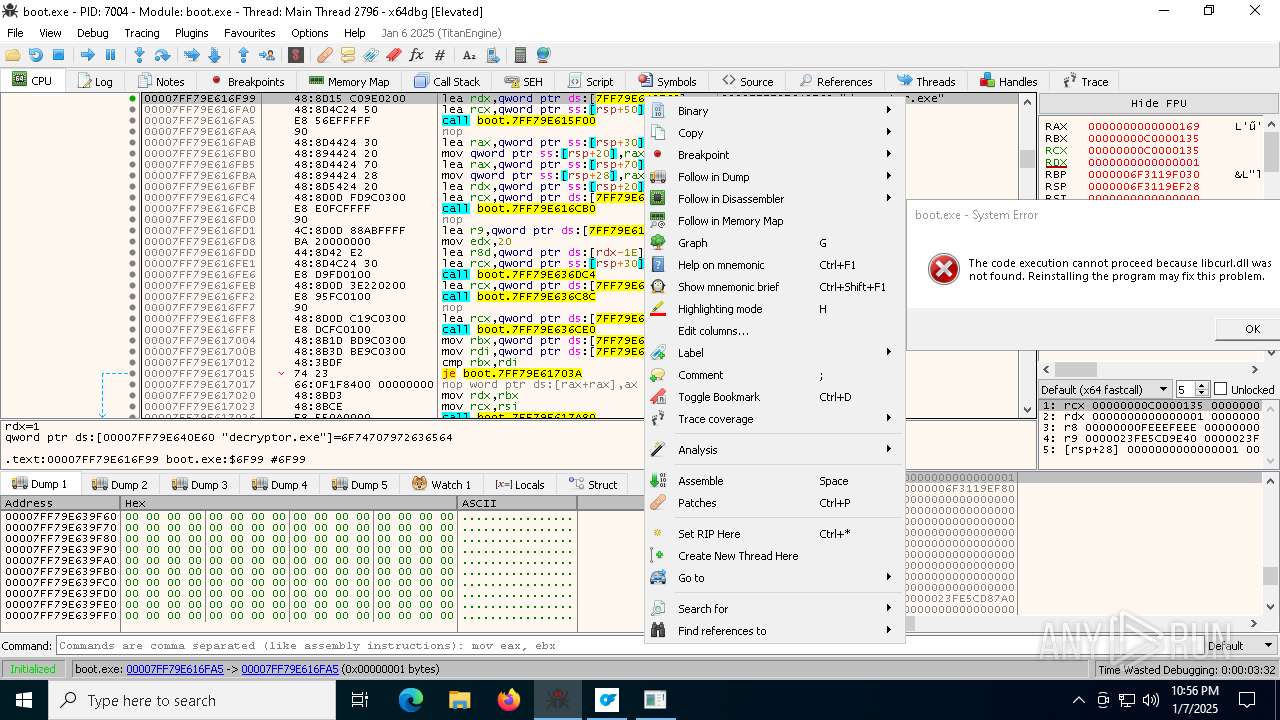Viewport: 1280px width, 720px height.
Task: Expand the Search for submenu
Action: point(775,609)
